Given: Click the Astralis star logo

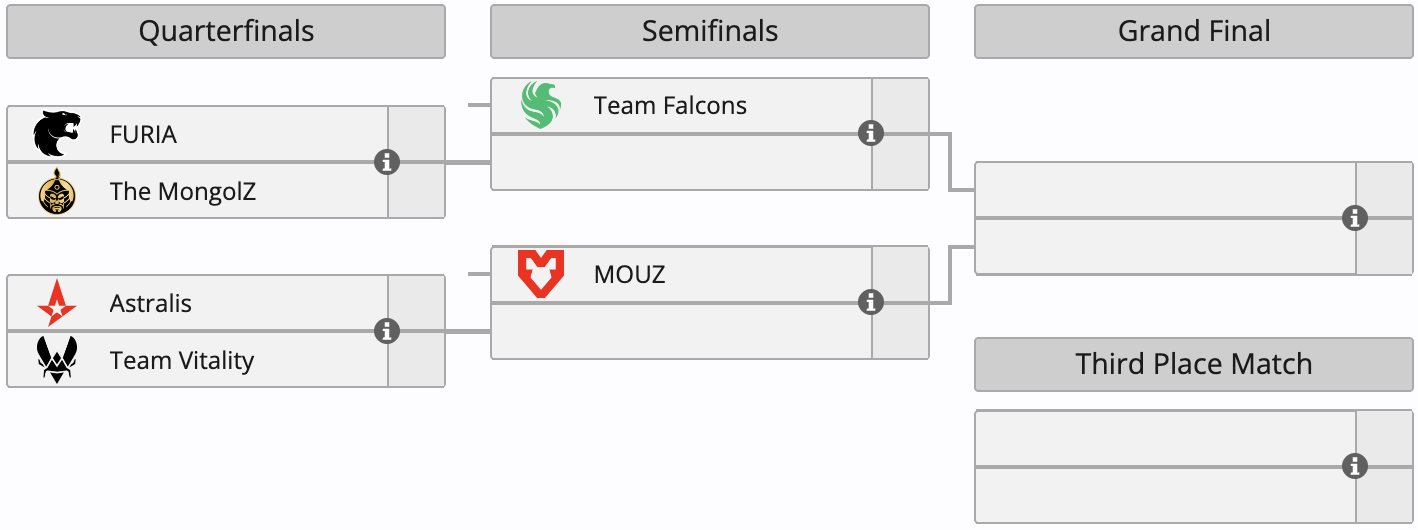Looking at the screenshot, I should (x=56, y=303).
